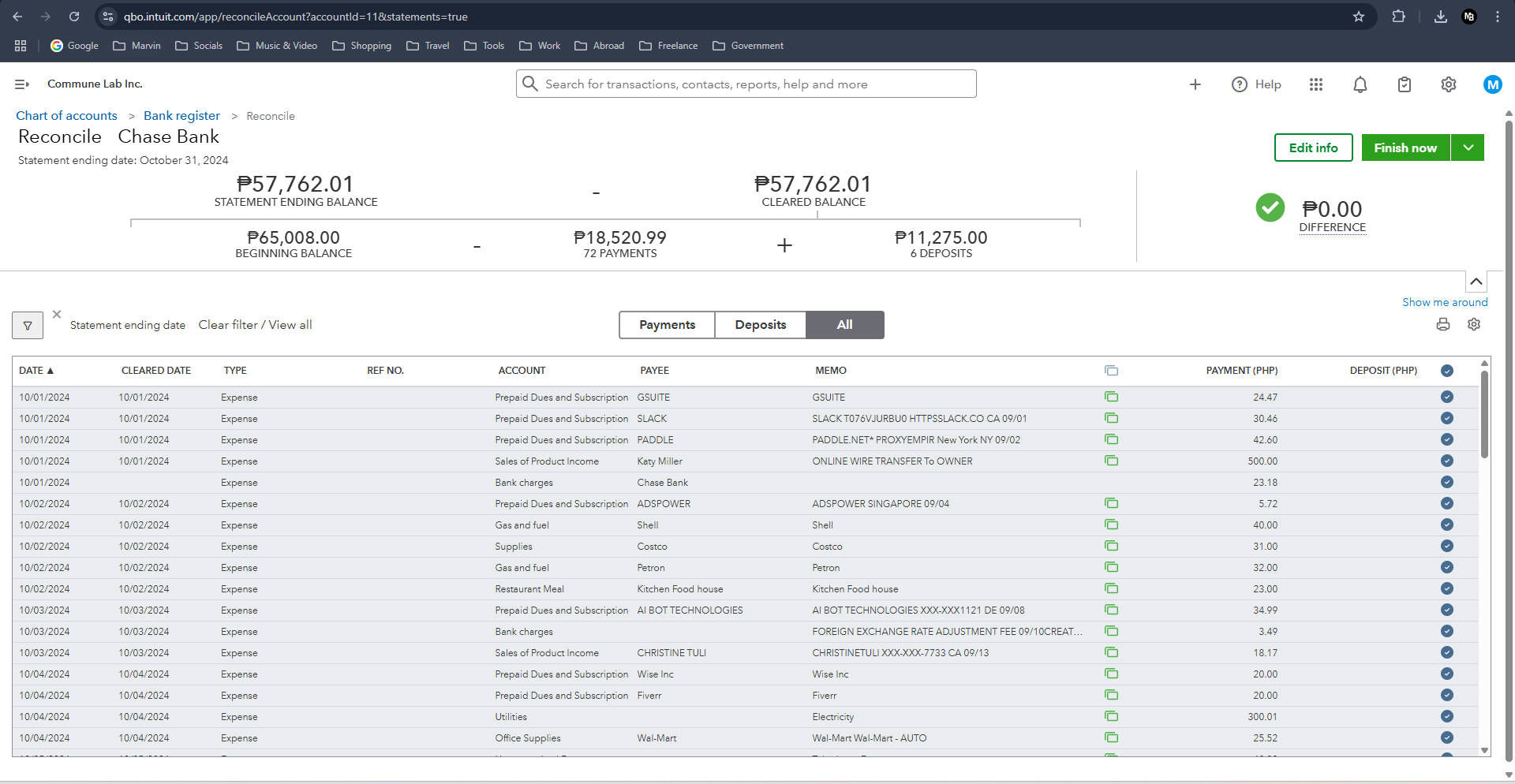Open the notifications bell
Viewport: 1515px width, 784px height.
[1360, 84]
